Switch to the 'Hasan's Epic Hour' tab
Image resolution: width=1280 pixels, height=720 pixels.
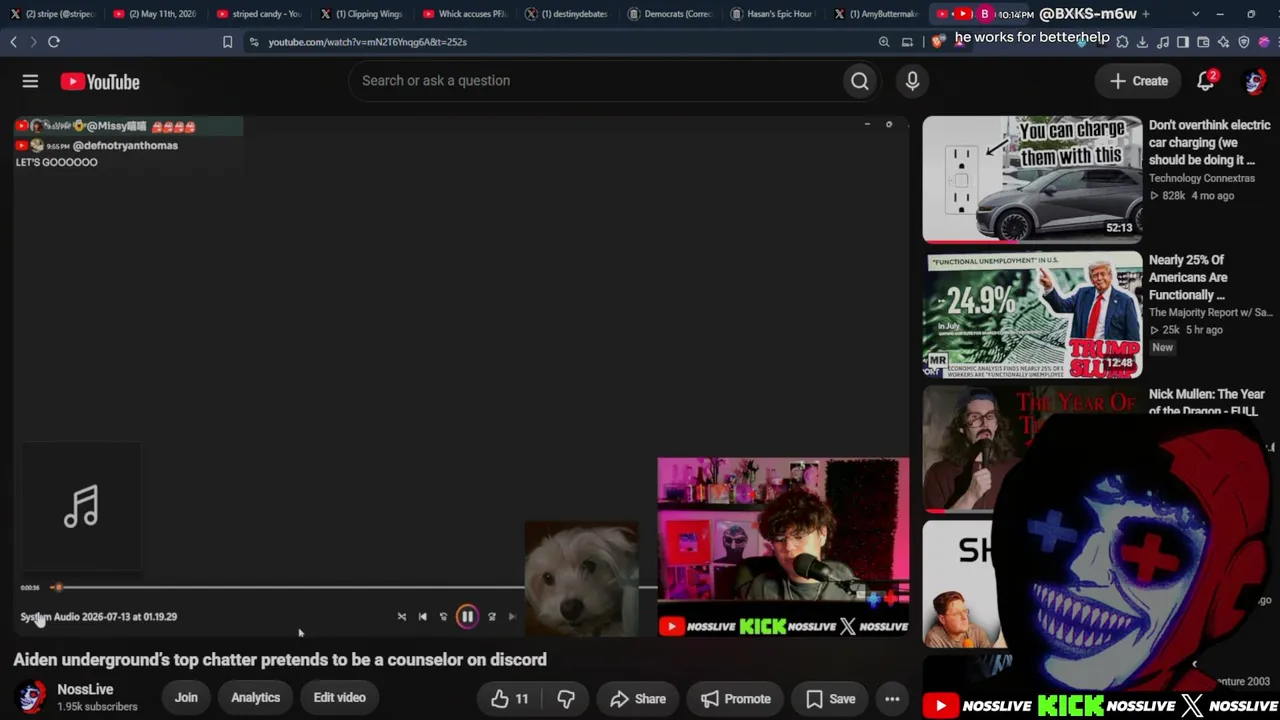[x=773, y=14]
